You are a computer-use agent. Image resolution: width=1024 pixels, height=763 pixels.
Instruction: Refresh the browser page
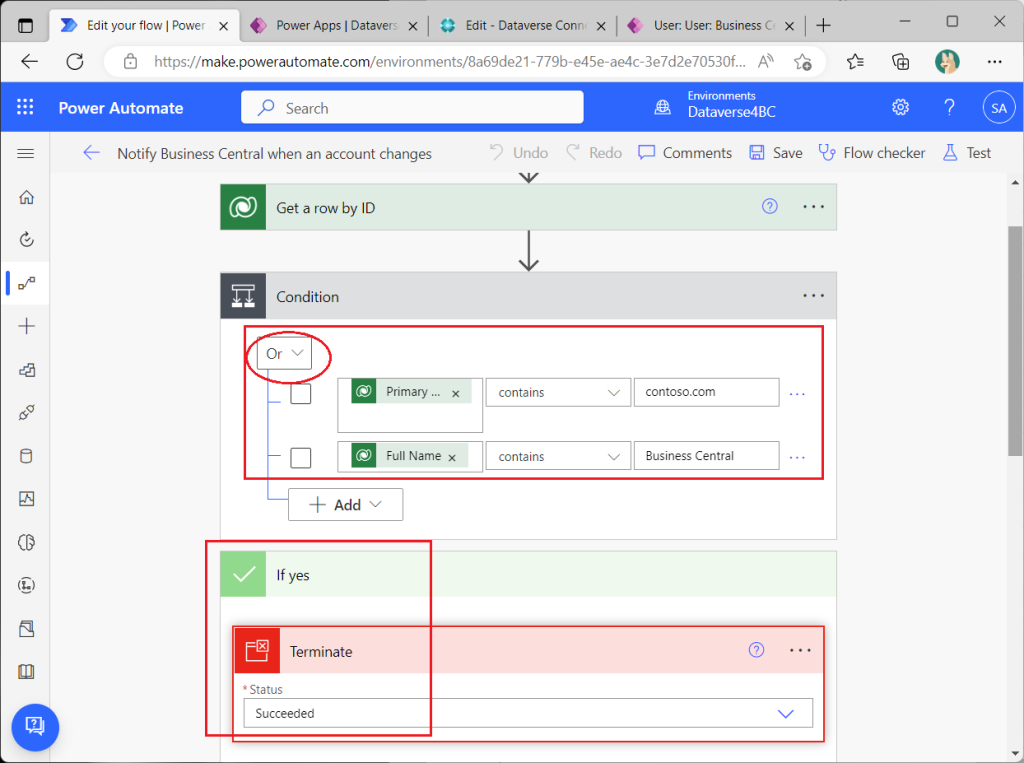pos(75,61)
